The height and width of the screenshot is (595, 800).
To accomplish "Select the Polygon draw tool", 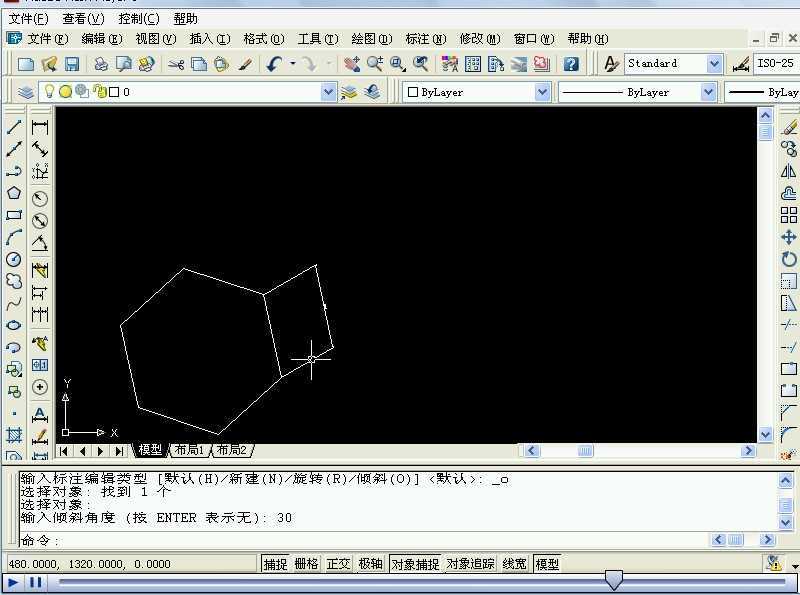I will click(x=14, y=193).
